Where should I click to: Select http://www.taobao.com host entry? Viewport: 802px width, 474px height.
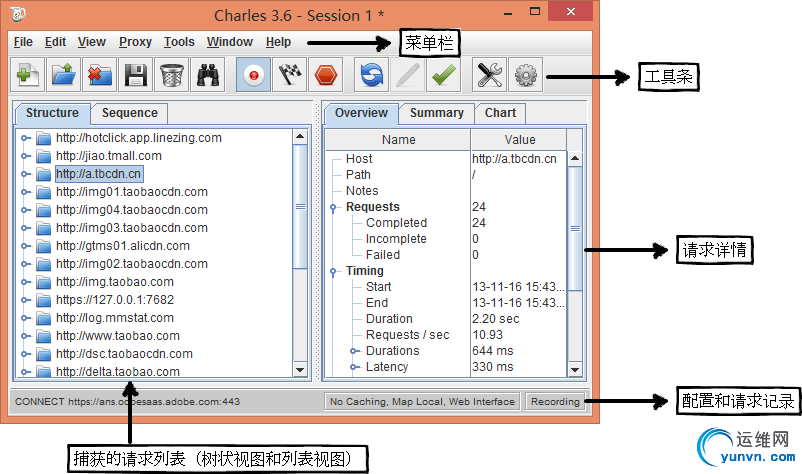pos(118,336)
